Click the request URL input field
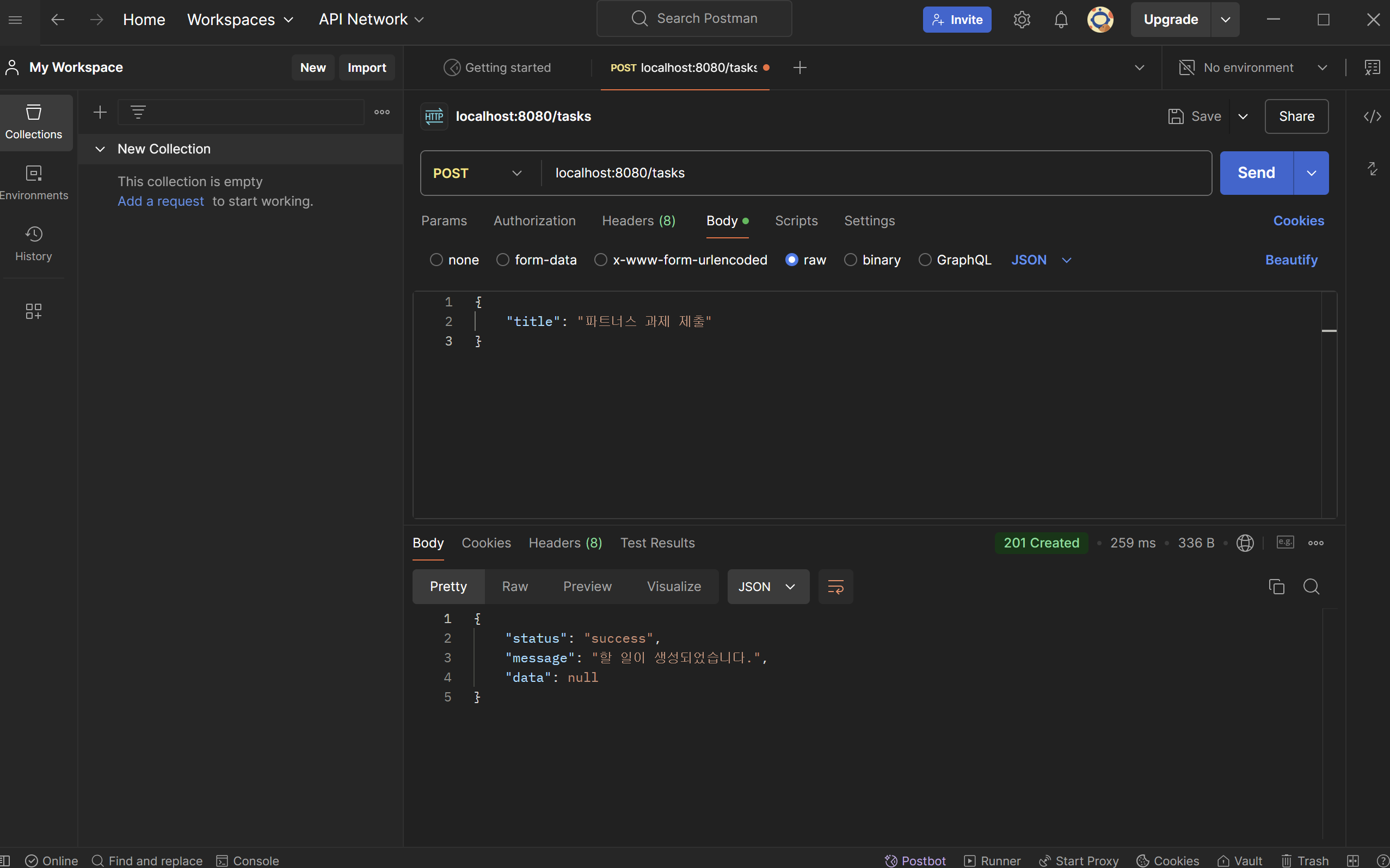The width and height of the screenshot is (1390, 868). (x=861, y=173)
